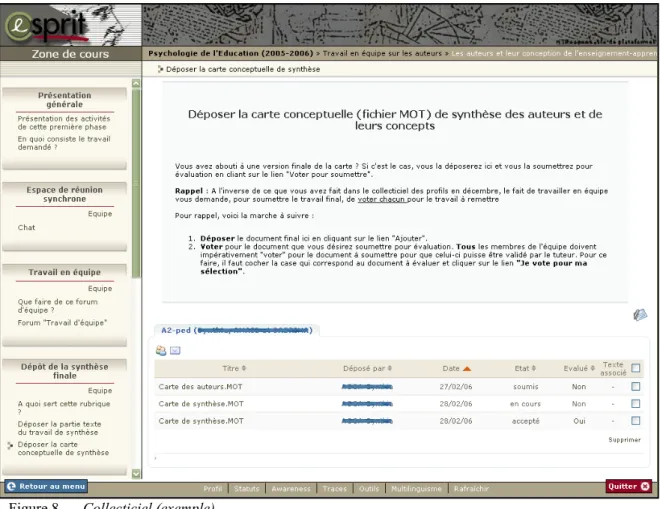This screenshot has width=660, height=509.
Task: Sort the table by Déposé par column
Action: [367, 368]
